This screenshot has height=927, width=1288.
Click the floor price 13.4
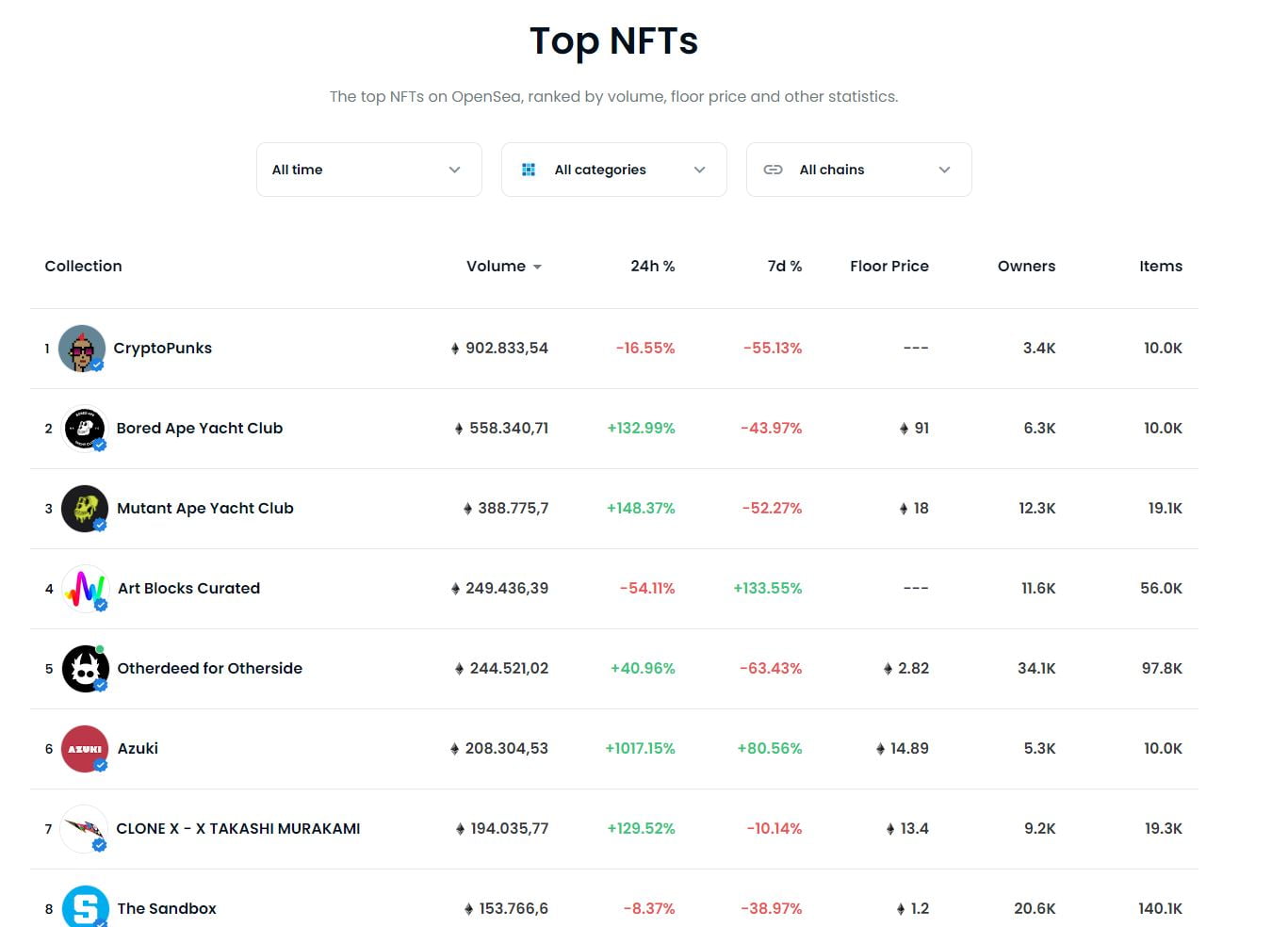coord(914,829)
